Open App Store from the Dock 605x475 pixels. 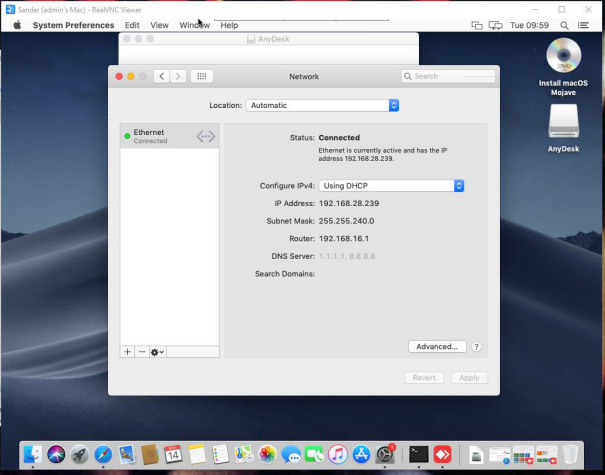(361, 455)
